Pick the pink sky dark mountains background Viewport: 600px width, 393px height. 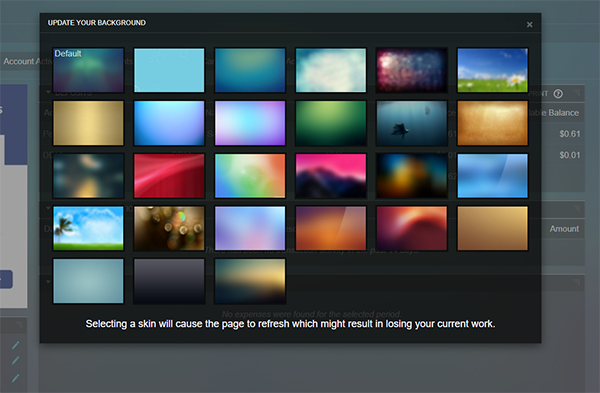click(331, 176)
